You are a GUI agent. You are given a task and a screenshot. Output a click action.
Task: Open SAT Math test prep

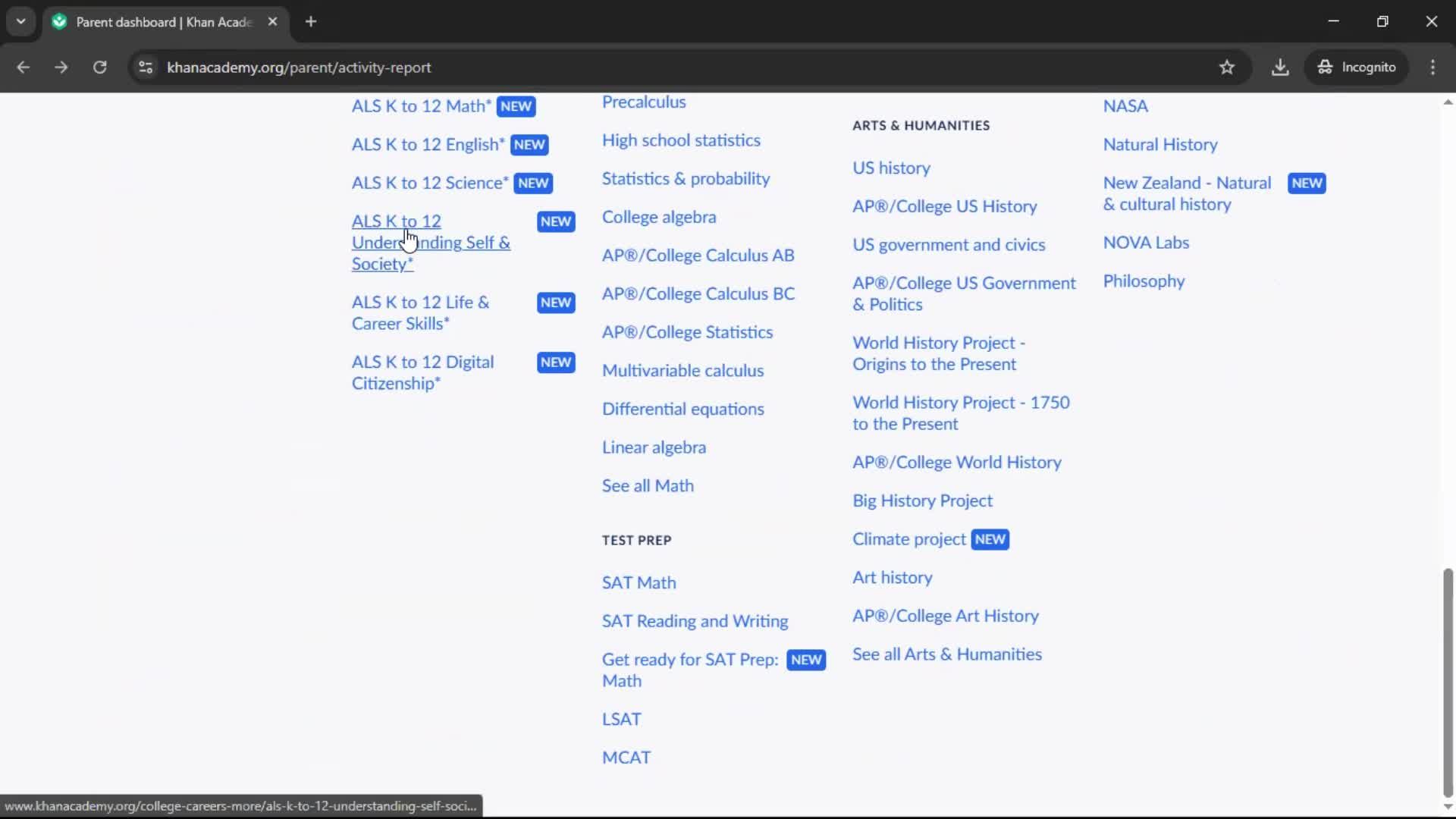click(639, 583)
